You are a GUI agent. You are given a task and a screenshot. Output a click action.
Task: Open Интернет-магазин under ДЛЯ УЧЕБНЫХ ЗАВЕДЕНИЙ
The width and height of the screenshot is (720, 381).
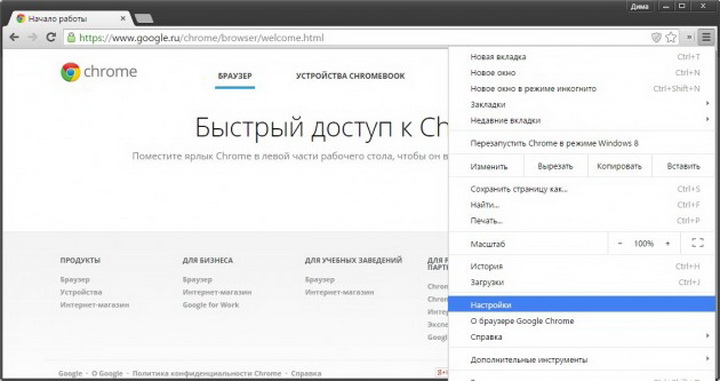[339, 292]
